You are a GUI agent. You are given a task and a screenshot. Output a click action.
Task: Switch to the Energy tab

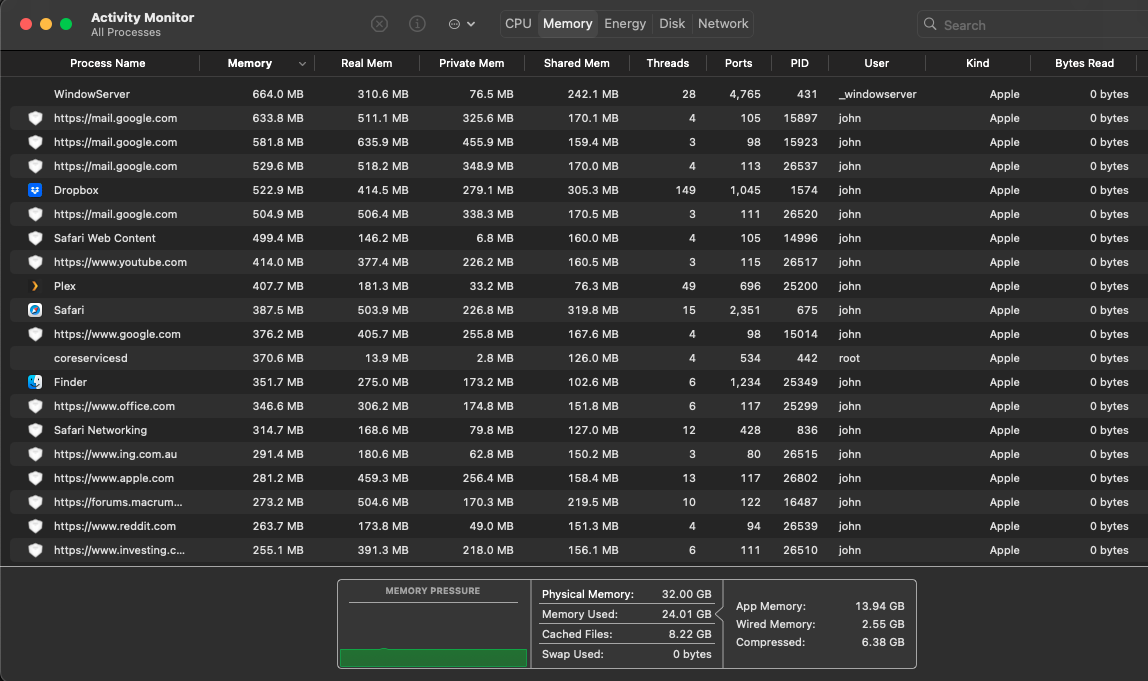coord(625,23)
